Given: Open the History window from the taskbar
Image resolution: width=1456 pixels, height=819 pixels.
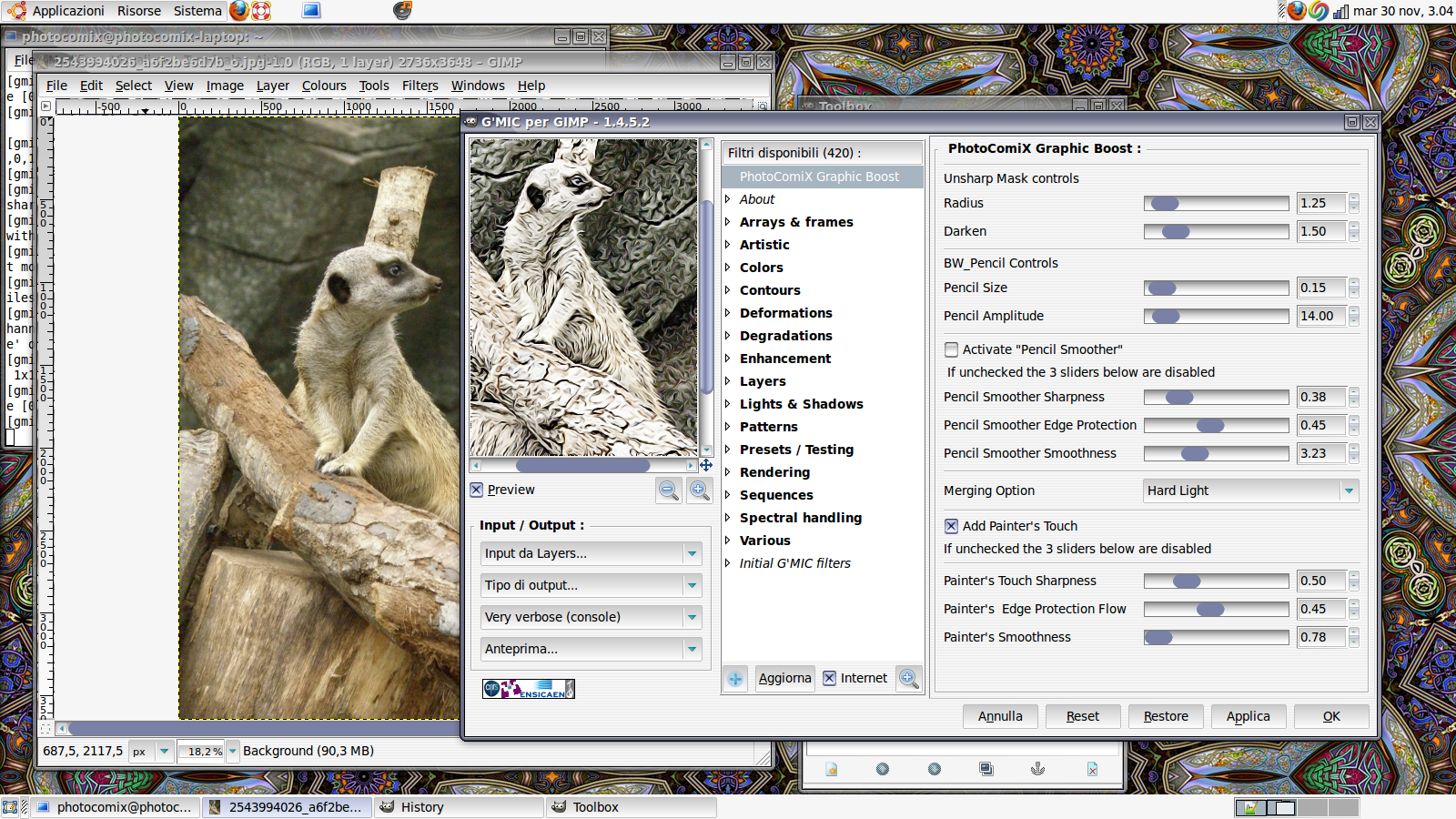Looking at the screenshot, I should pos(460,807).
